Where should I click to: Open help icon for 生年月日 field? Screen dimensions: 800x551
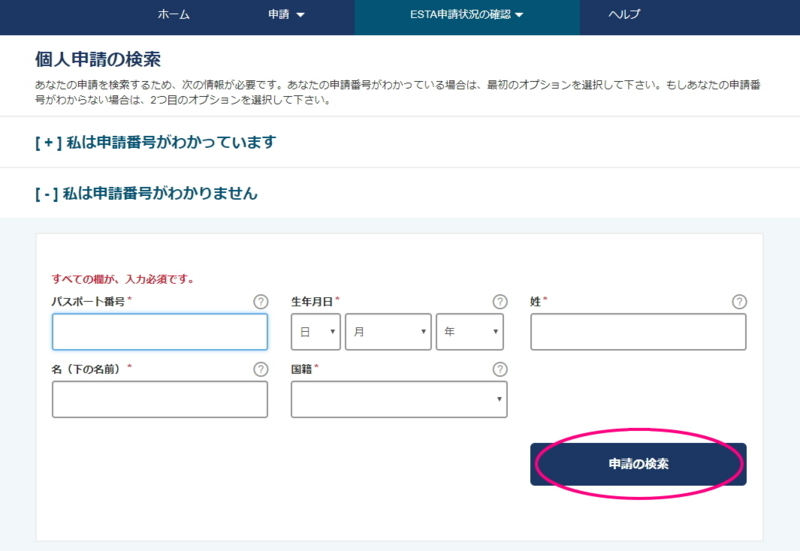click(500, 302)
